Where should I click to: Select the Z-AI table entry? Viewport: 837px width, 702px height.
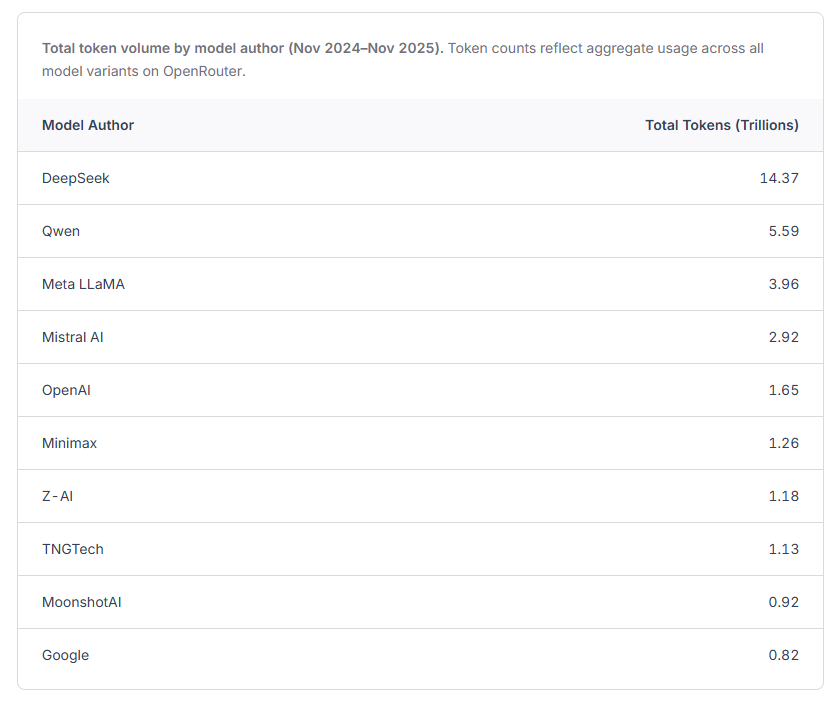pos(57,496)
